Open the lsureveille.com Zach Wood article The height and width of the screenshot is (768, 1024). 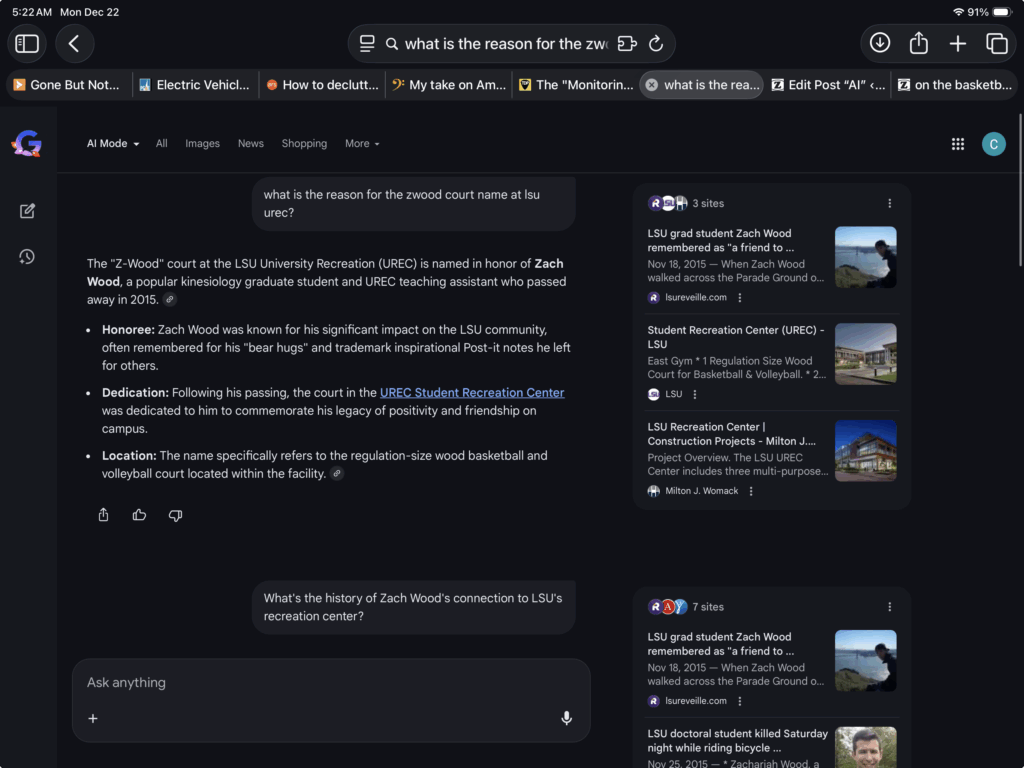point(720,240)
